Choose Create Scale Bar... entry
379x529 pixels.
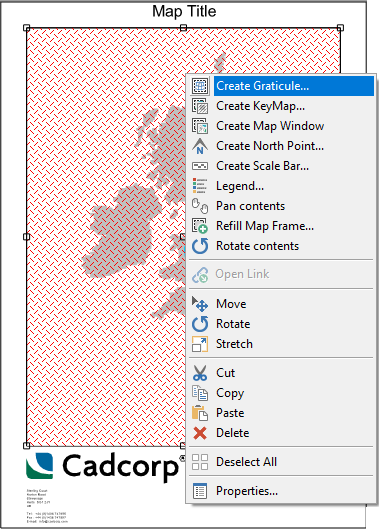(281, 166)
